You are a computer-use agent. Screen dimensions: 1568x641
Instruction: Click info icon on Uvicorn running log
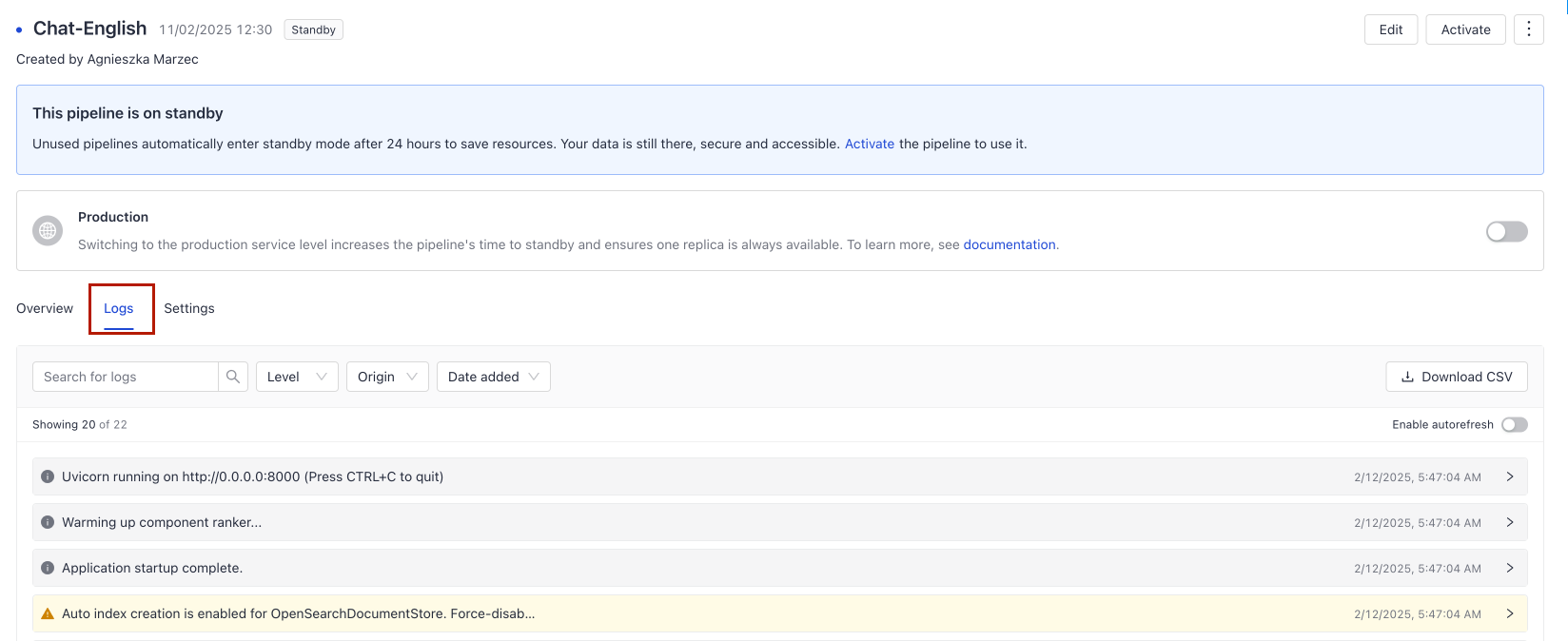(48, 476)
